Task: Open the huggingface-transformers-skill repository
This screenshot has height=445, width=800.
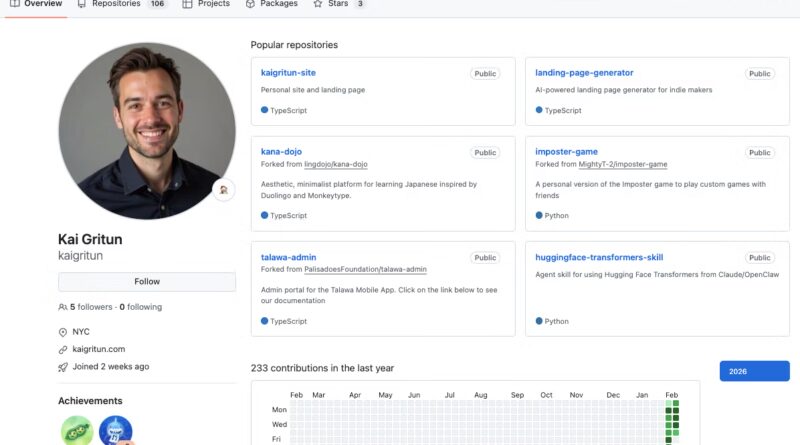Action: pos(599,257)
